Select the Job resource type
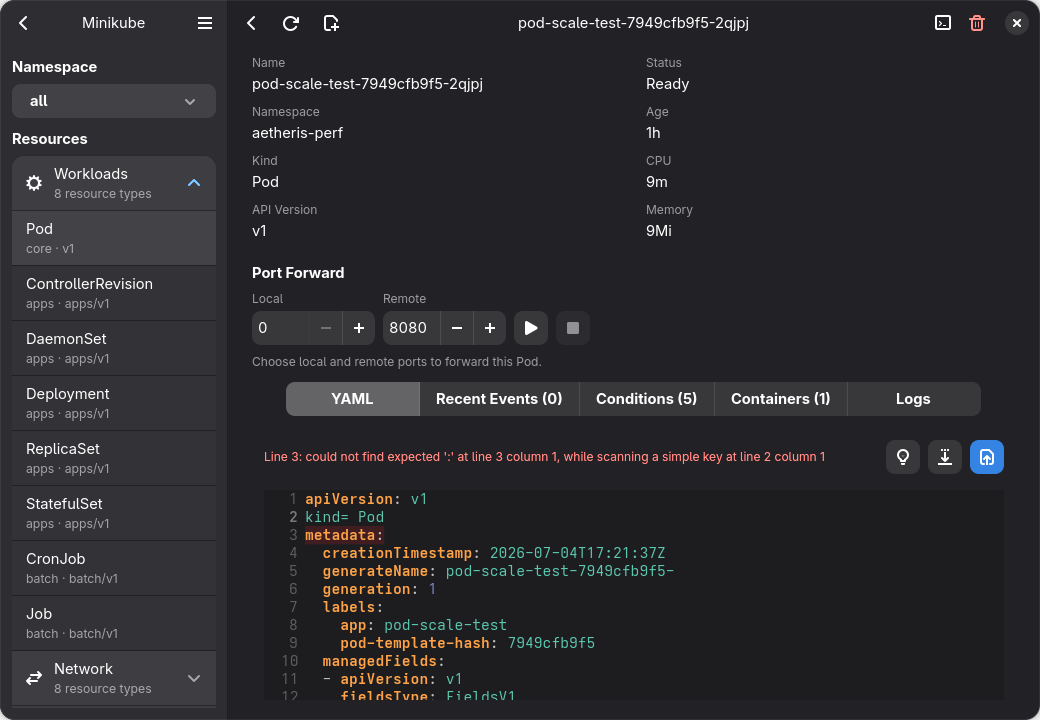1040x720 pixels. point(114,623)
